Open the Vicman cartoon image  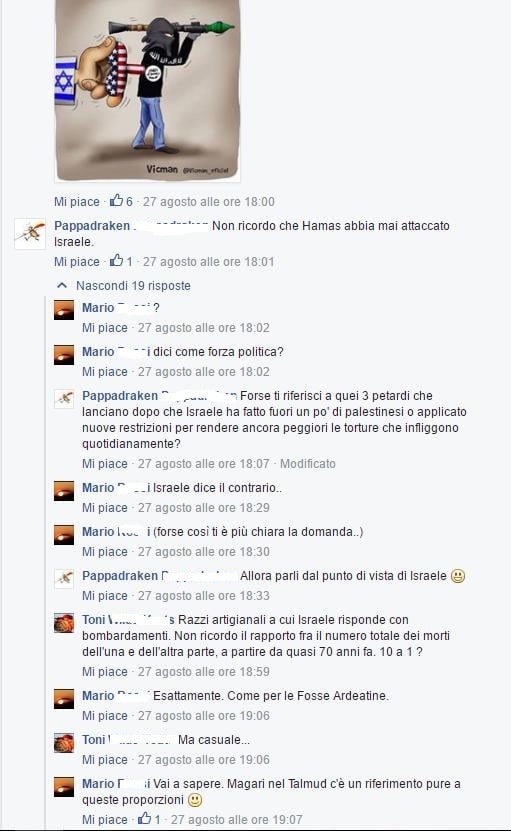click(x=147, y=90)
